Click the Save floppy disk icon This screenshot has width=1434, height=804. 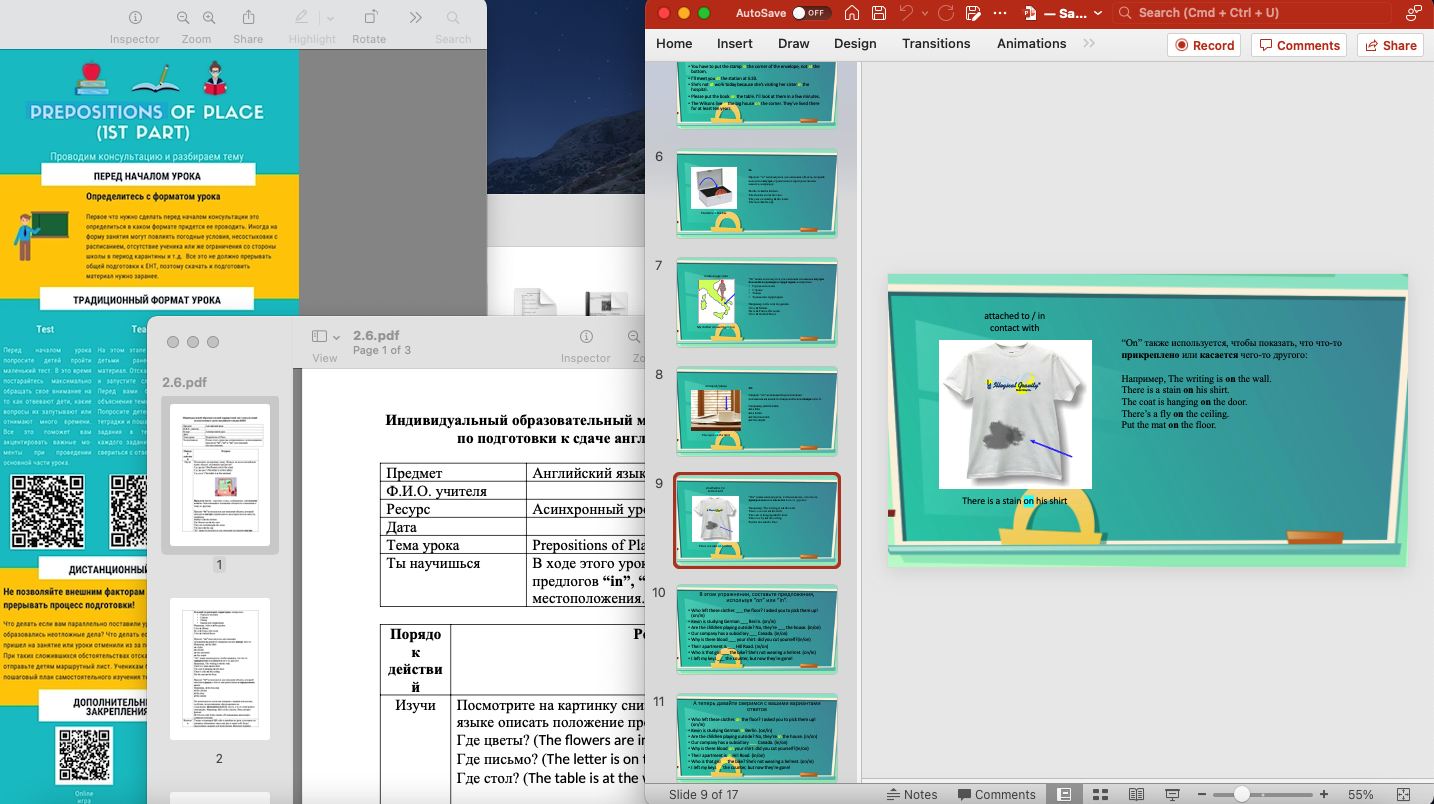pos(878,13)
